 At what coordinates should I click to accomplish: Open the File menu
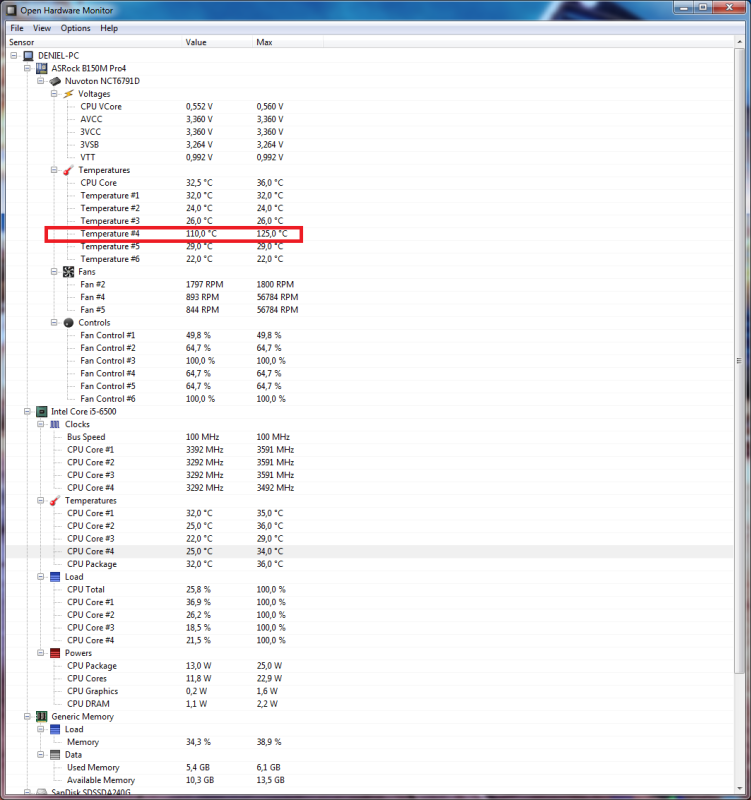point(17,28)
